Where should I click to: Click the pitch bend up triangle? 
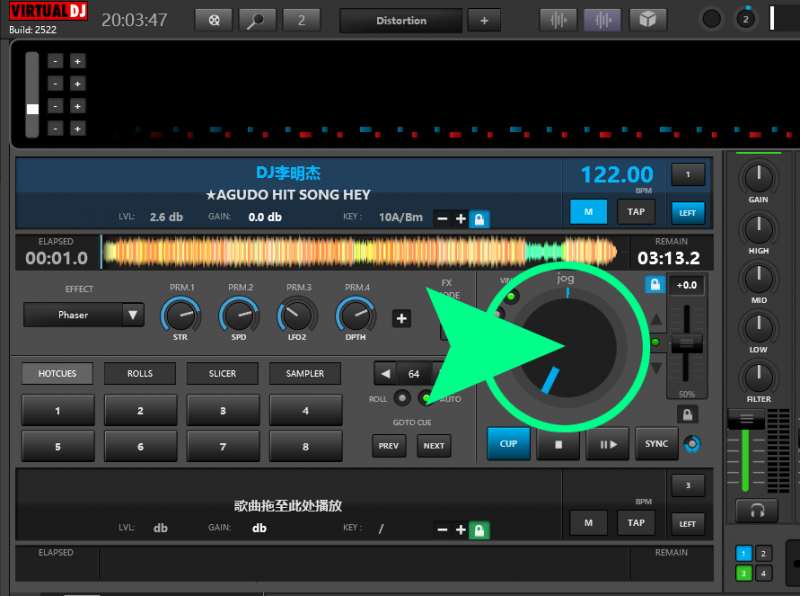(x=656, y=319)
